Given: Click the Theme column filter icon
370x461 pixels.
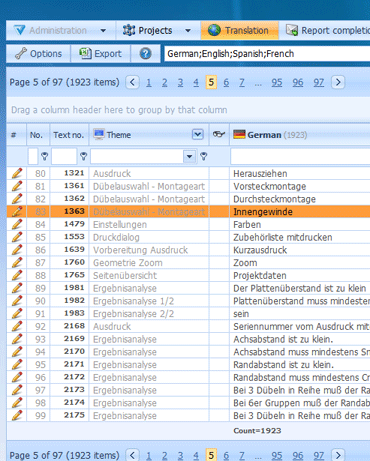Looking at the screenshot, I should (x=204, y=156).
